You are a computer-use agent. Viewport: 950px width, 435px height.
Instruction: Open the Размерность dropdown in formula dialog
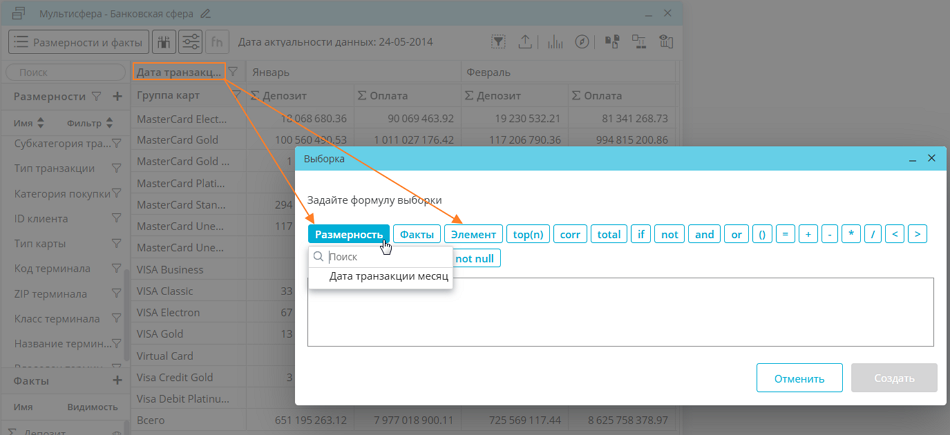pos(348,234)
